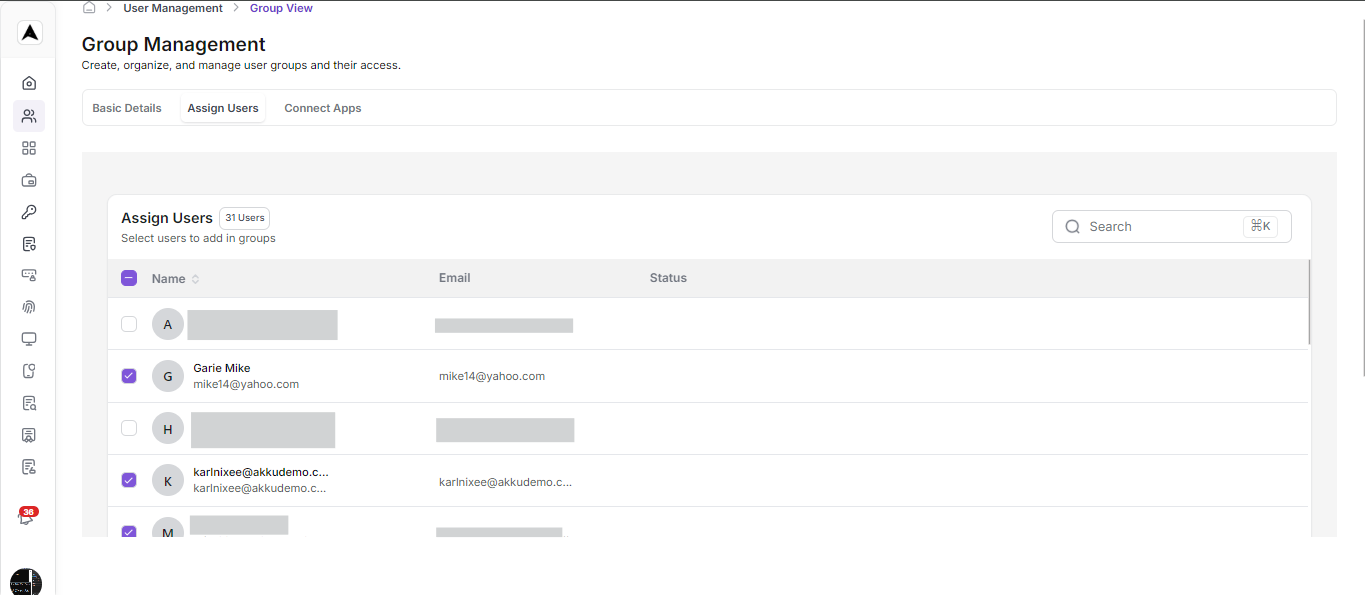Select the fingerprint authentication icon in sidebar
The height and width of the screenshot is (595, 1365).
(28, 307)
